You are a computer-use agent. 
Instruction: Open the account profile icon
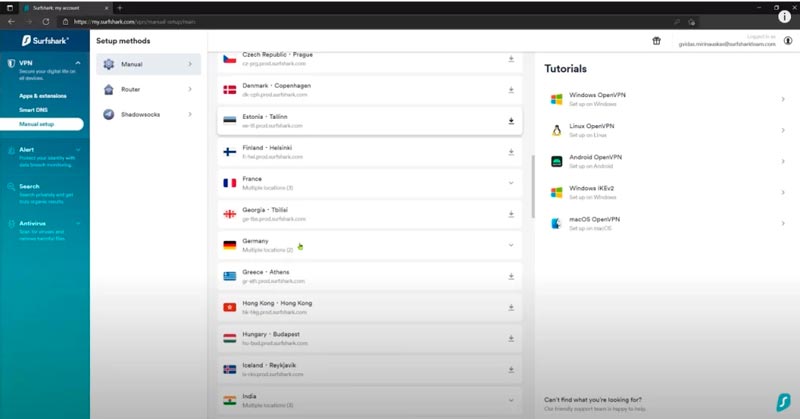tap(788, 41)
